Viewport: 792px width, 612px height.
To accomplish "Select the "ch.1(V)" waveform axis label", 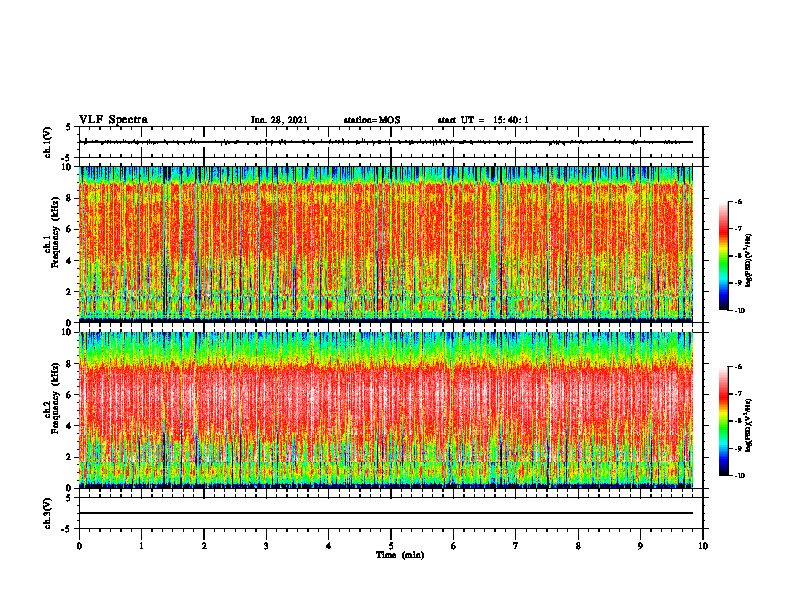I will (x=48, y=142).
